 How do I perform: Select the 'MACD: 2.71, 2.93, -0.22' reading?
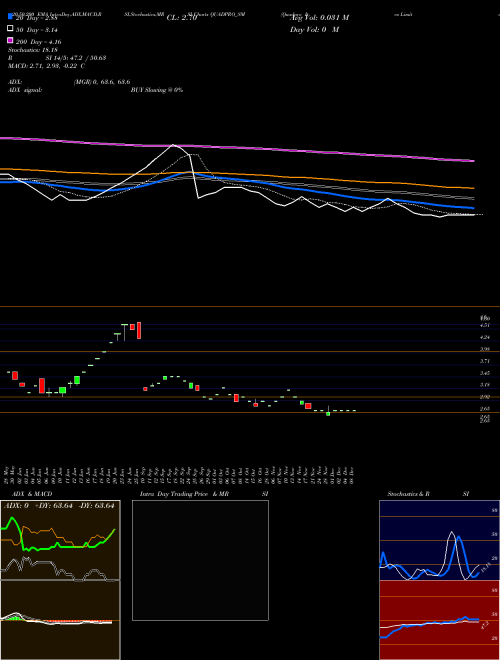tap(44, 66)
